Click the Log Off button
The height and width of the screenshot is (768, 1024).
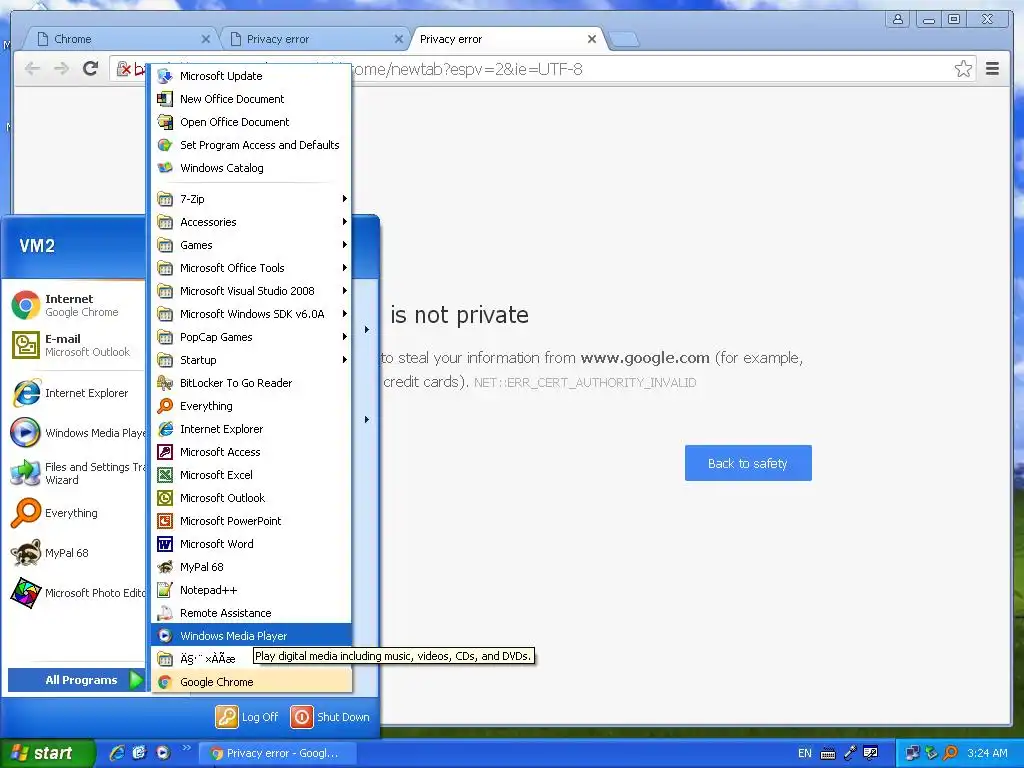tap(248, 716)
